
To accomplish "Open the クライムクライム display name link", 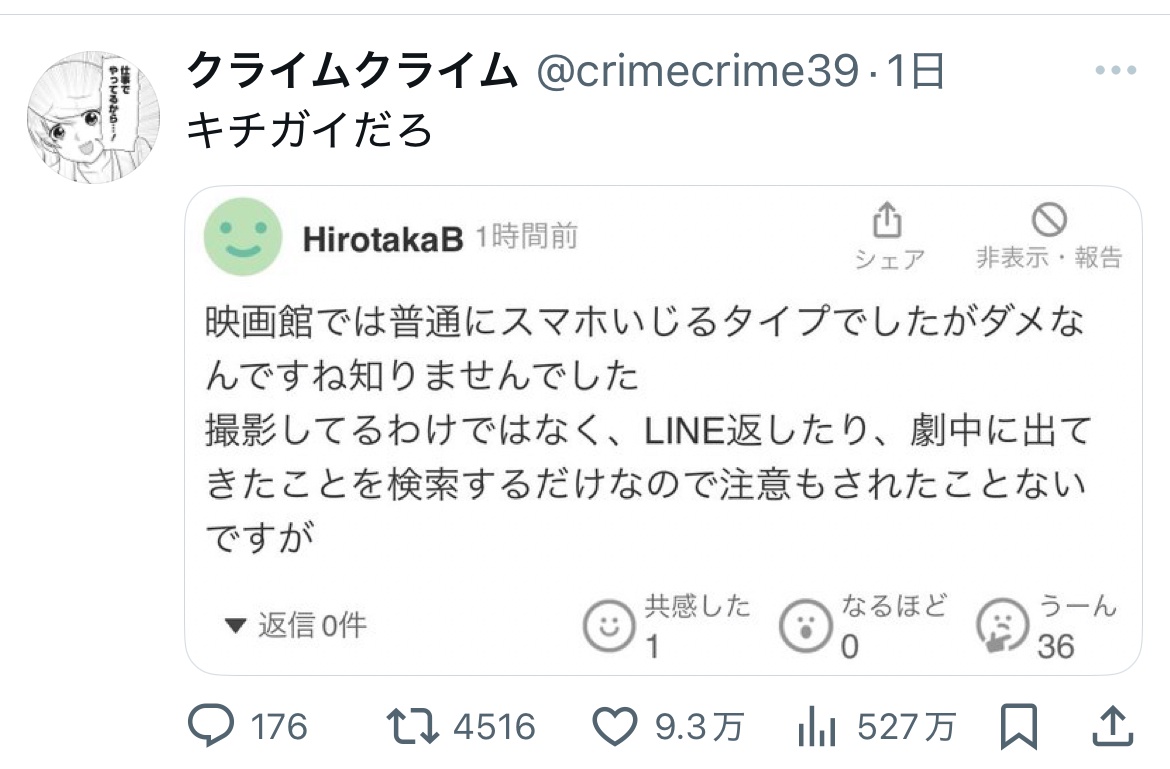I will pyautogui.click(x=353, y=71).
